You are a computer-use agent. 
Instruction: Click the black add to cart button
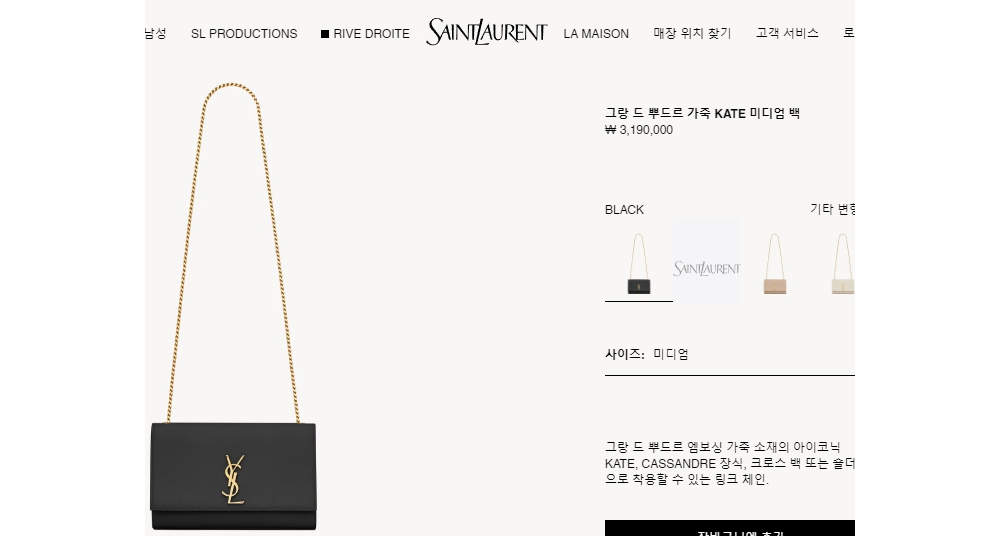730,528
